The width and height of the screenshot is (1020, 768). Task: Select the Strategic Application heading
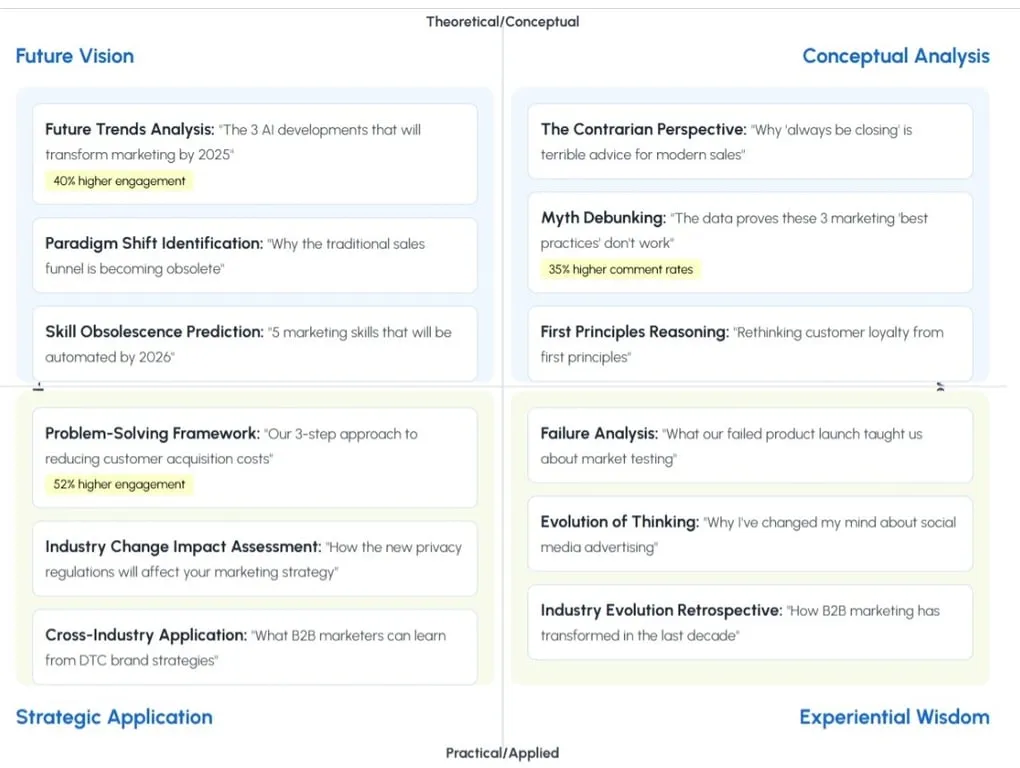(114, 717)
